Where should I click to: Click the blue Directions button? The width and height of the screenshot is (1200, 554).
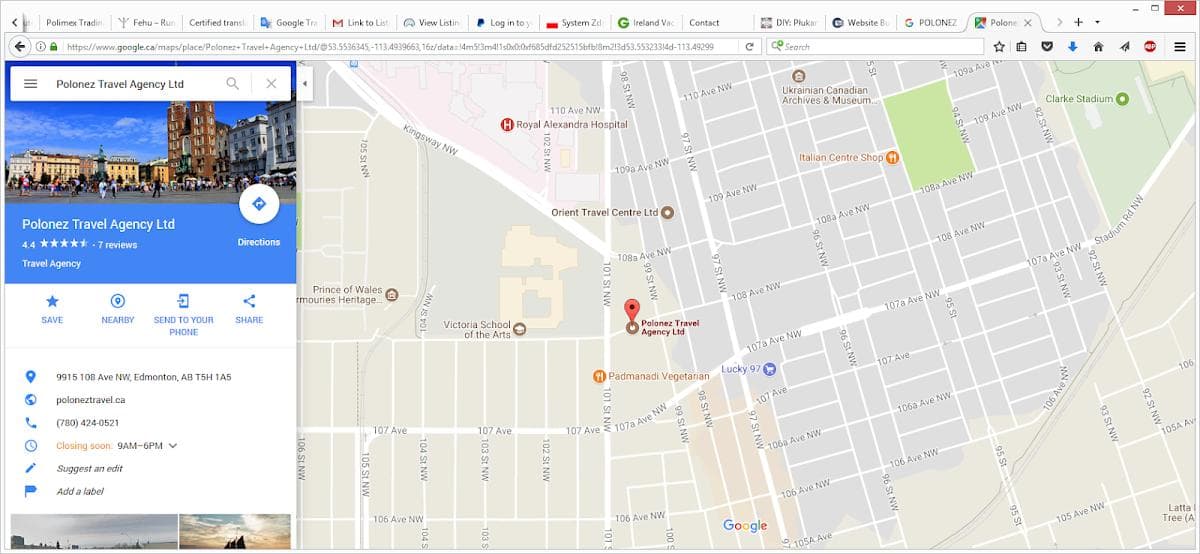coord(259,204)
